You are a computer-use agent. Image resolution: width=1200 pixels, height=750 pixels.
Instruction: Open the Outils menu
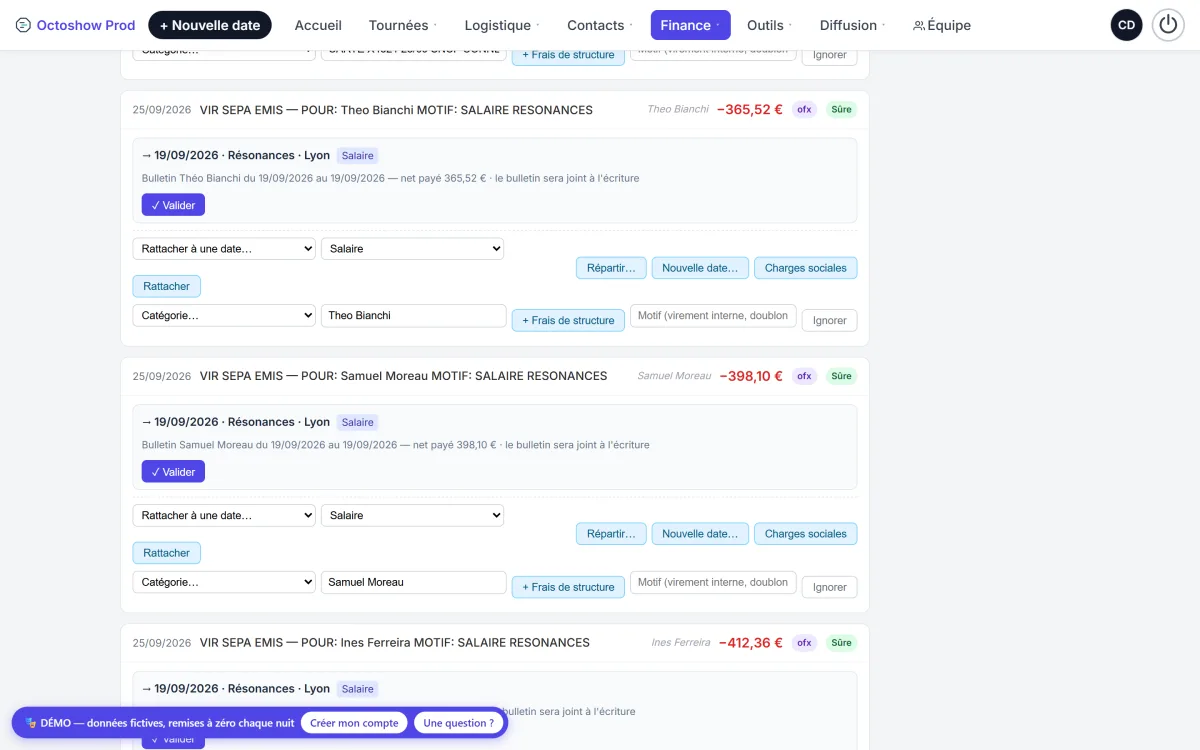769,25
